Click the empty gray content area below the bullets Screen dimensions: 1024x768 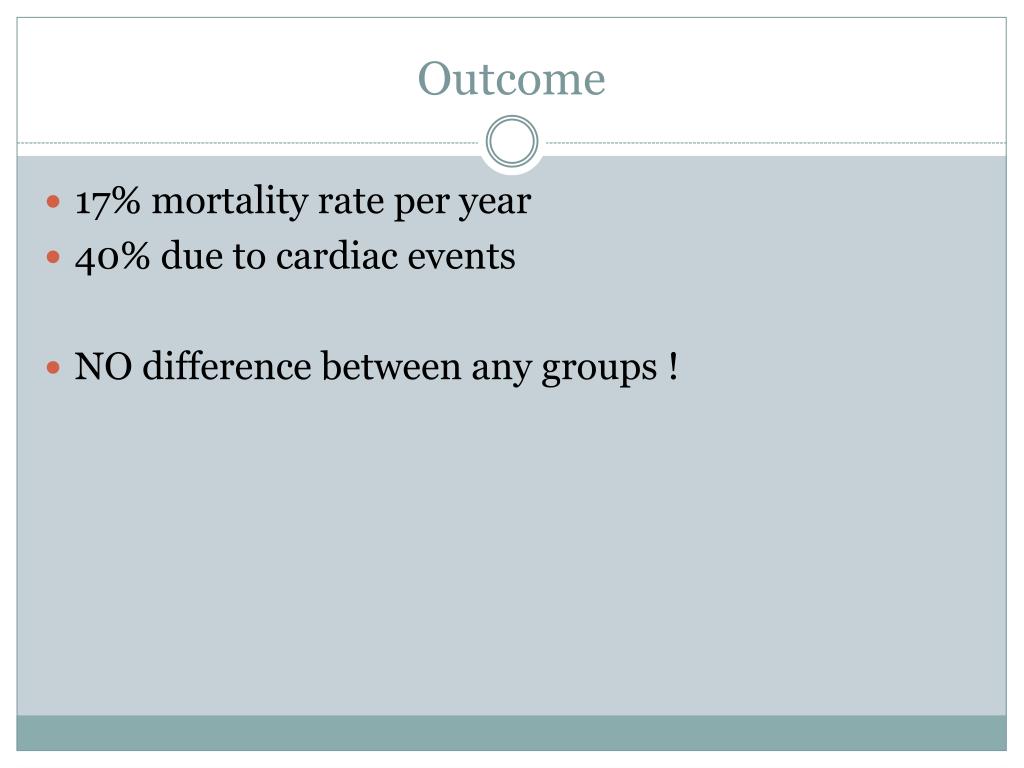tap(511, 555)
